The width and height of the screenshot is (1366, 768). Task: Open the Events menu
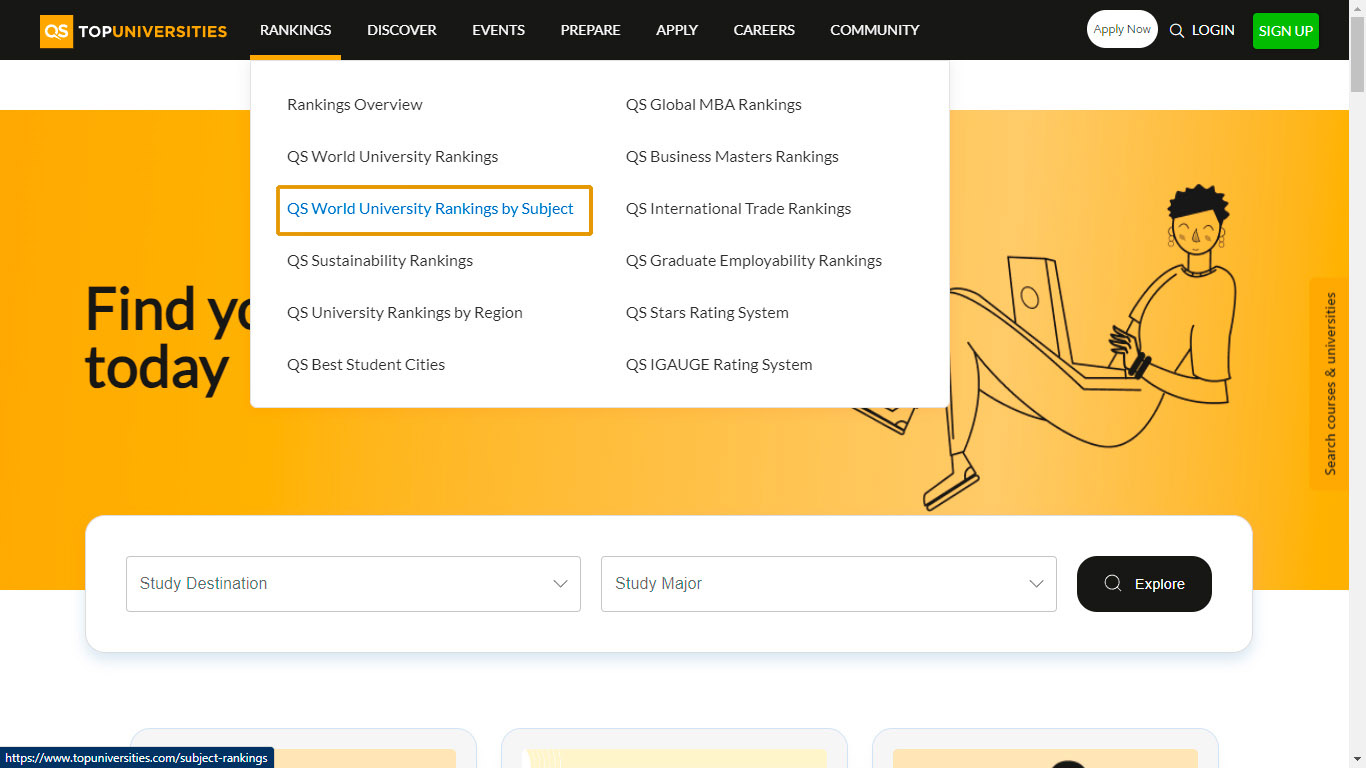[498, 30]
